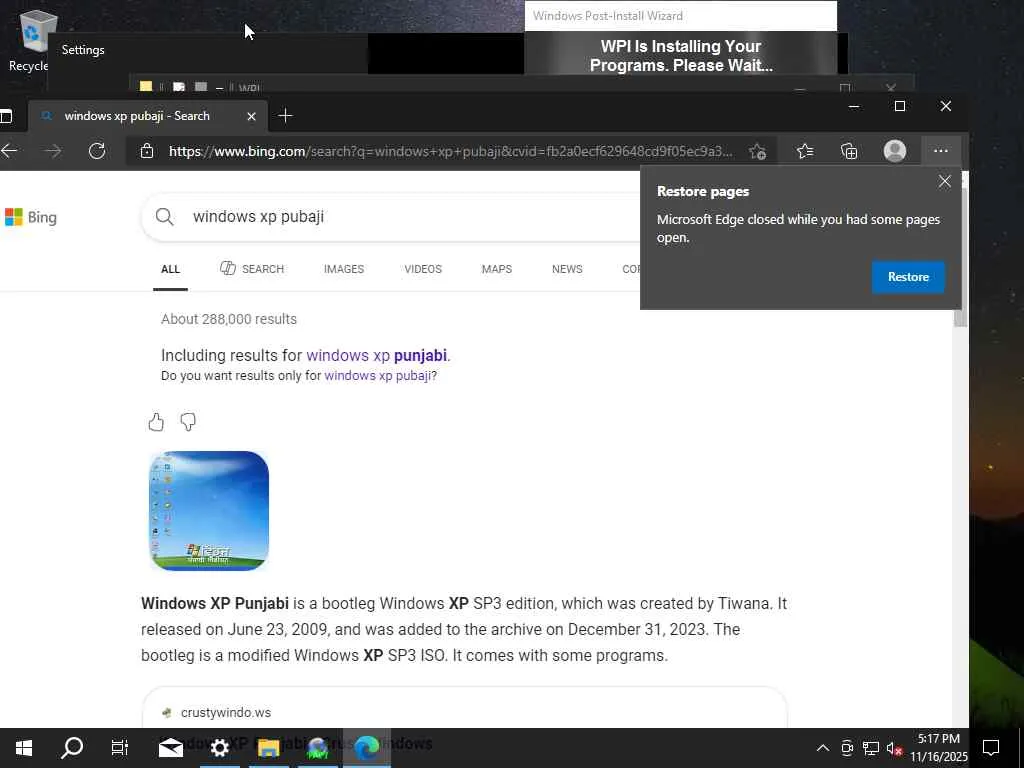
Task: Switch to the VIDEOS tab
Action: point(423,269)
